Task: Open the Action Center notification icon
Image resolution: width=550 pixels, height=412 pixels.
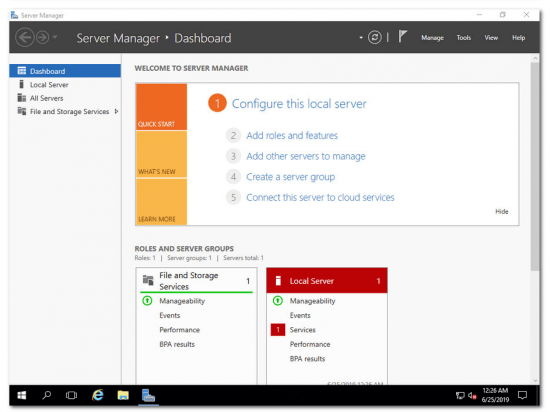Action: 522,396
